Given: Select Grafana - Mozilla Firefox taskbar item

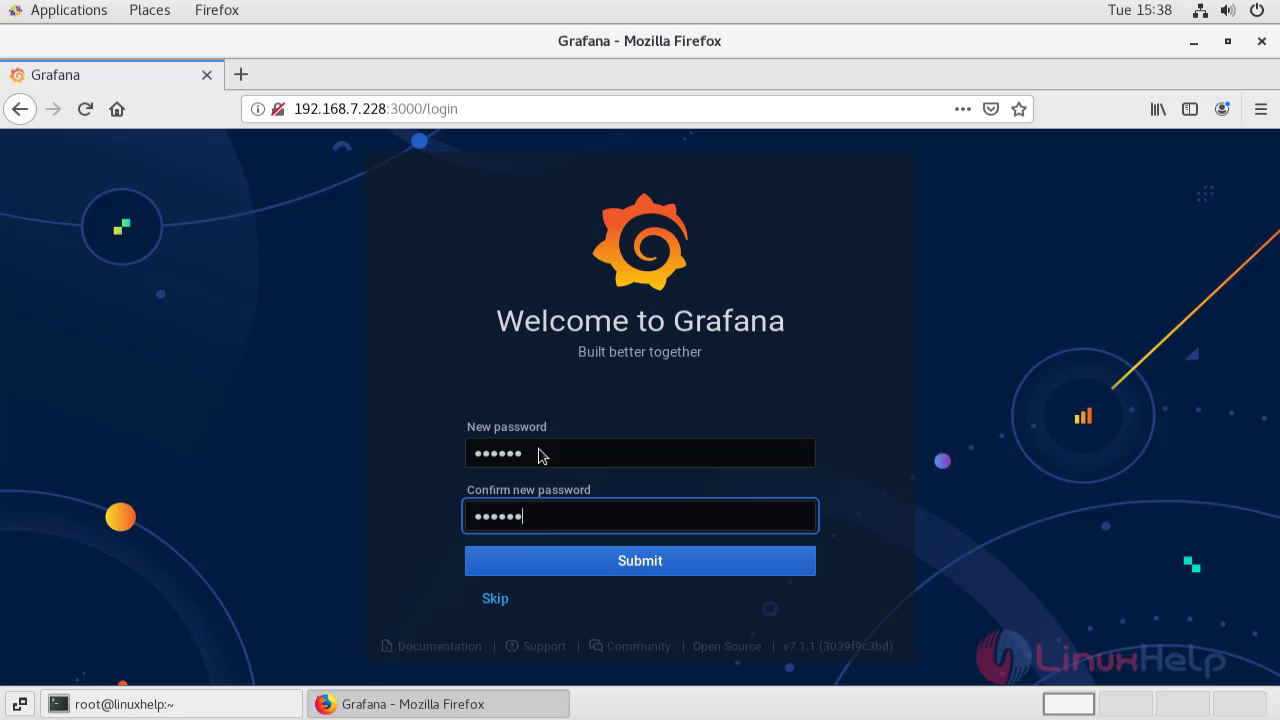Looking at the screenshot, I should click(x=438, y=704).
